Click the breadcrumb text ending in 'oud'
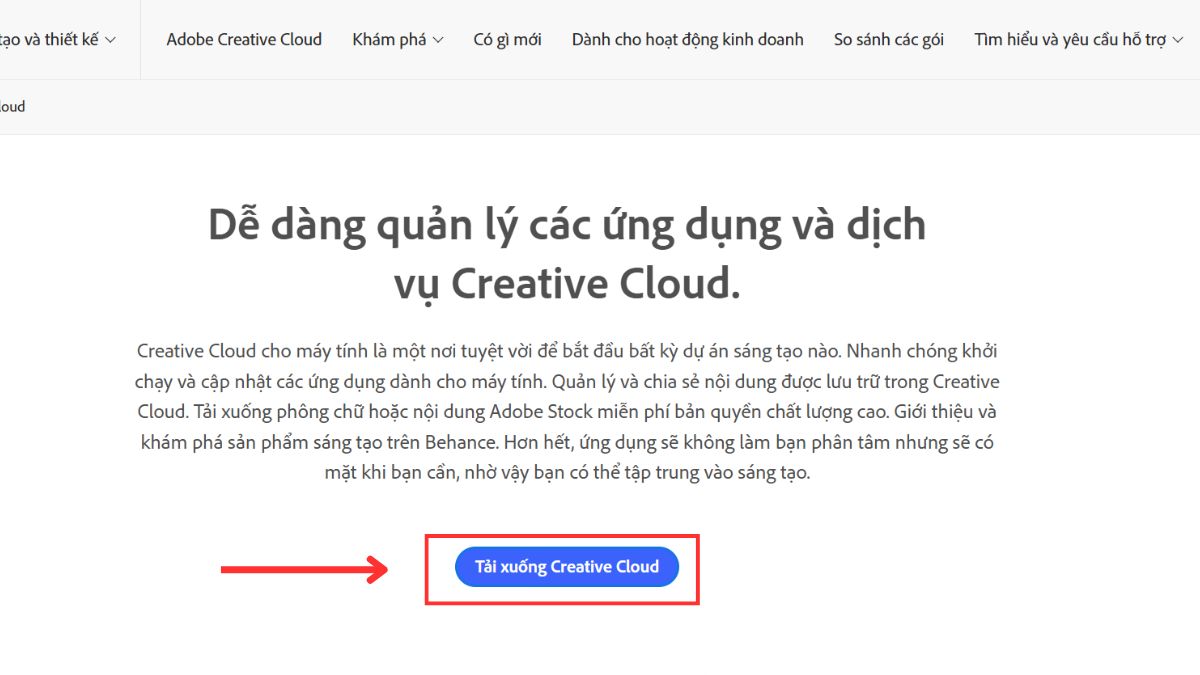Screen dimensions: 1200x675 (x=12, y=107)
